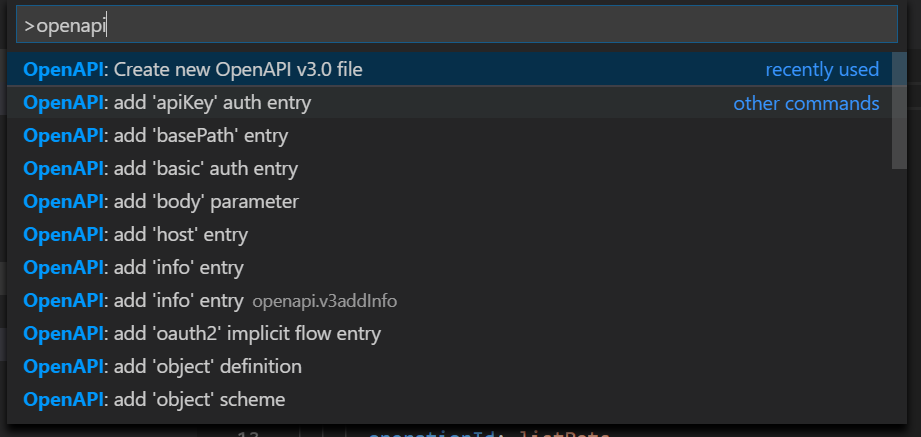Click the bold OpenAPI prefix of first command
This screenshot has width=921, height=437.
click(x=63, y=69)
